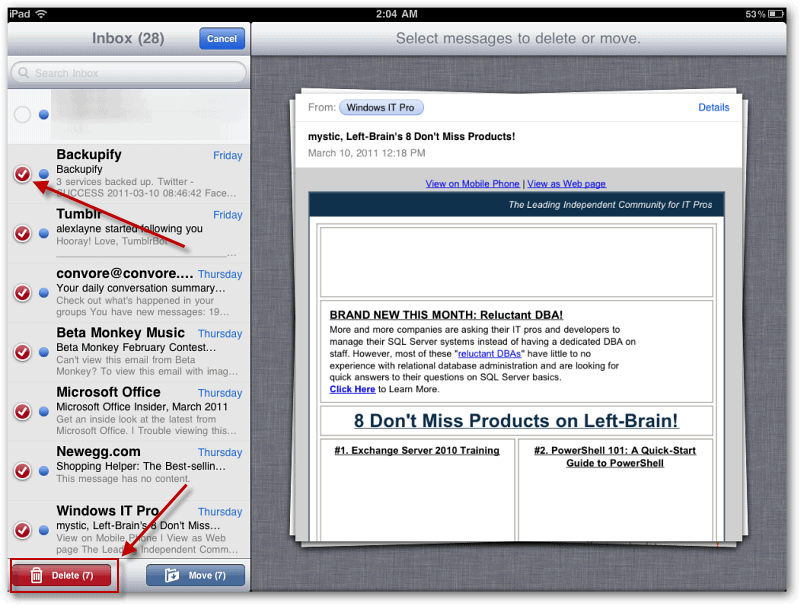This screenshot has height=605, width=800.
Task: Tap the Delete (7) button
Action: (x=62, y=575)
